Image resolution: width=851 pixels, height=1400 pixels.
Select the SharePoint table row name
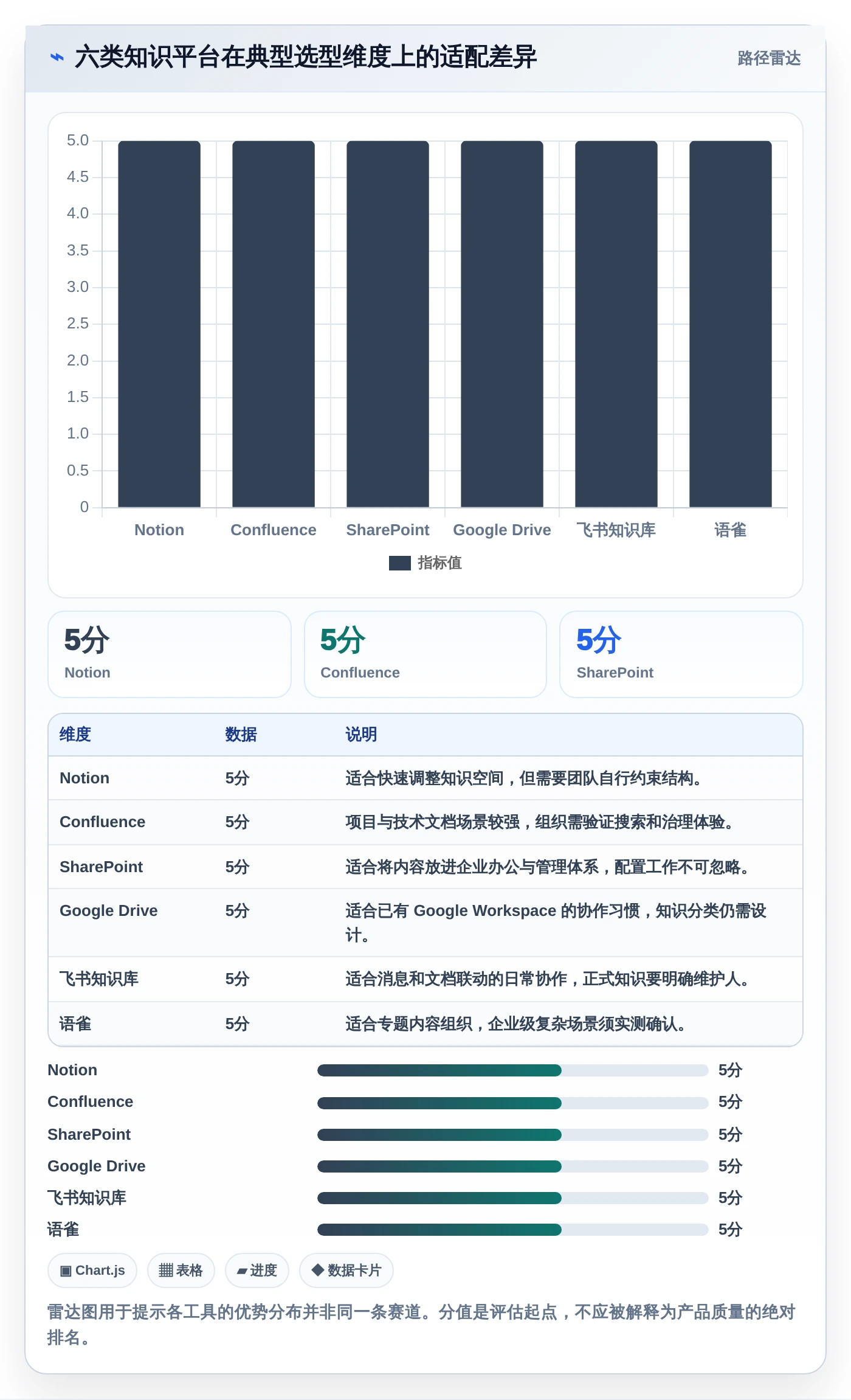(102, 867)
